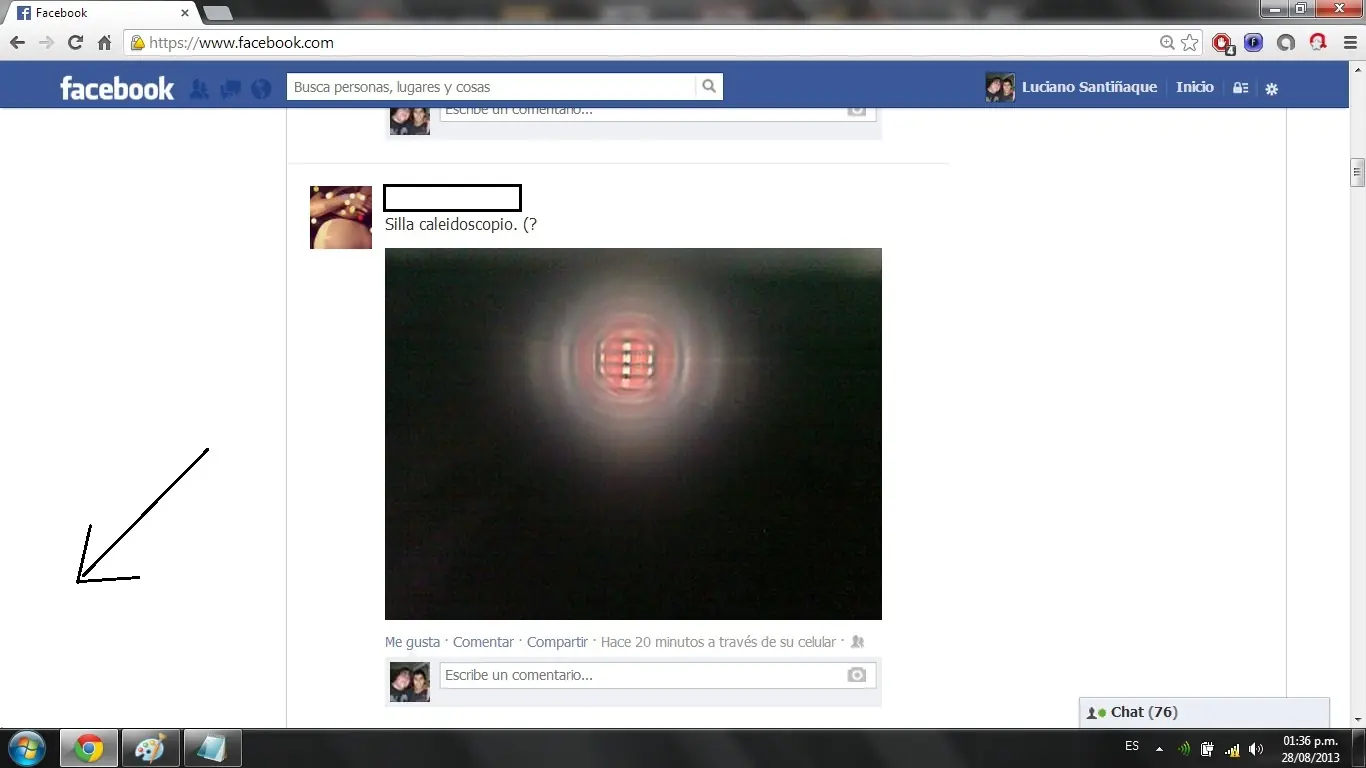This screenshot has height=768, width=1366.
Task: Go to Inicio in Facebook header
Action: 1195,87
